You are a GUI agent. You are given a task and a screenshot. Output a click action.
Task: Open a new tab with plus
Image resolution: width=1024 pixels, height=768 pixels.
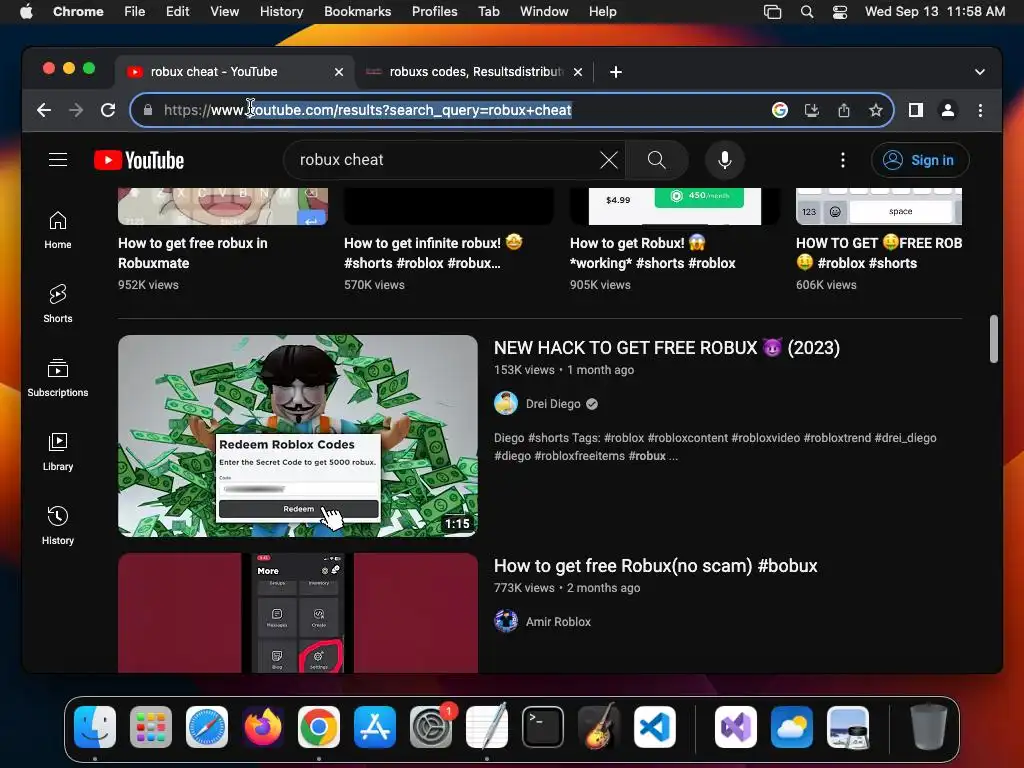615,72
